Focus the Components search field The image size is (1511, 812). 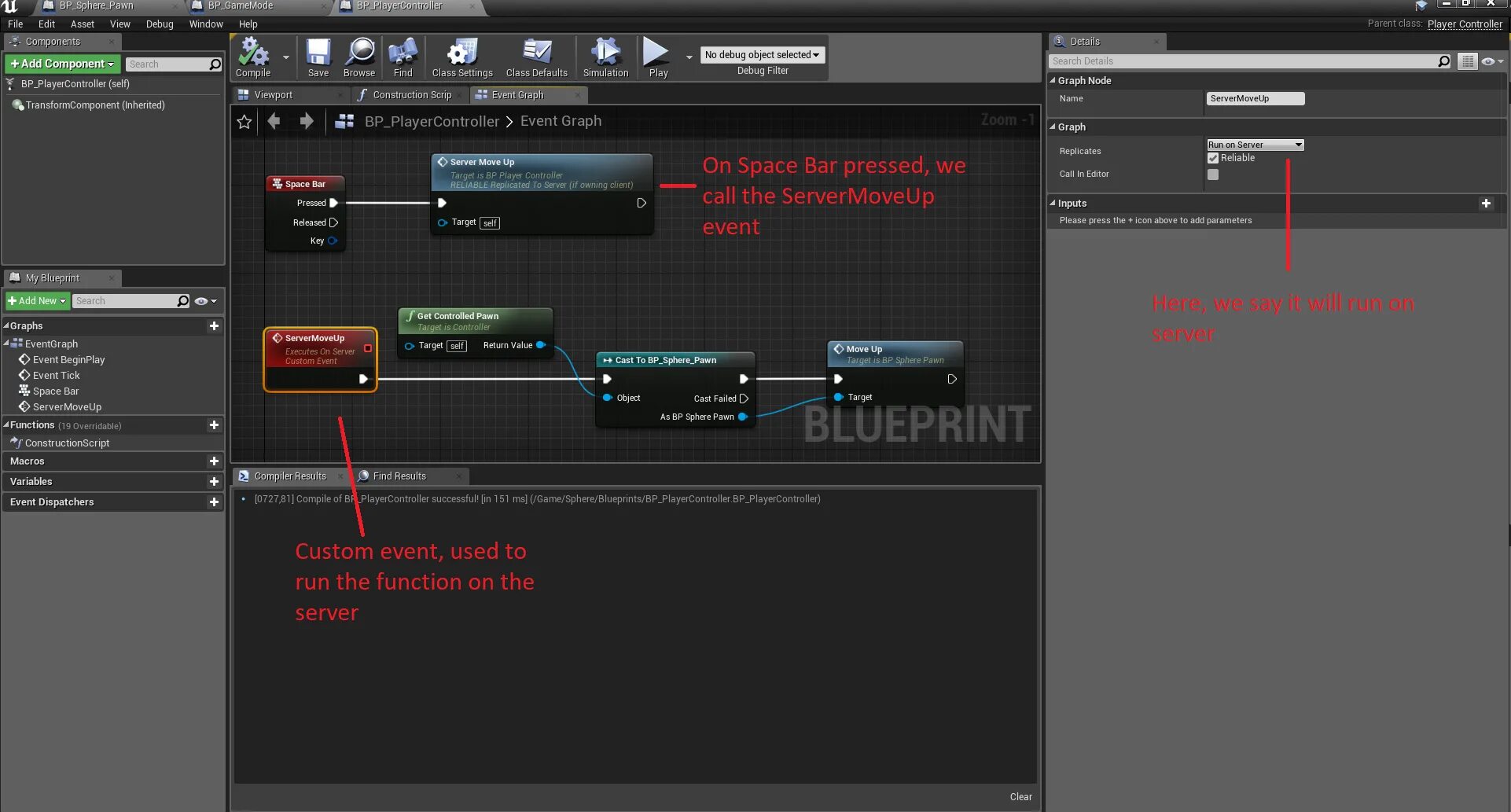coord(174,64)
